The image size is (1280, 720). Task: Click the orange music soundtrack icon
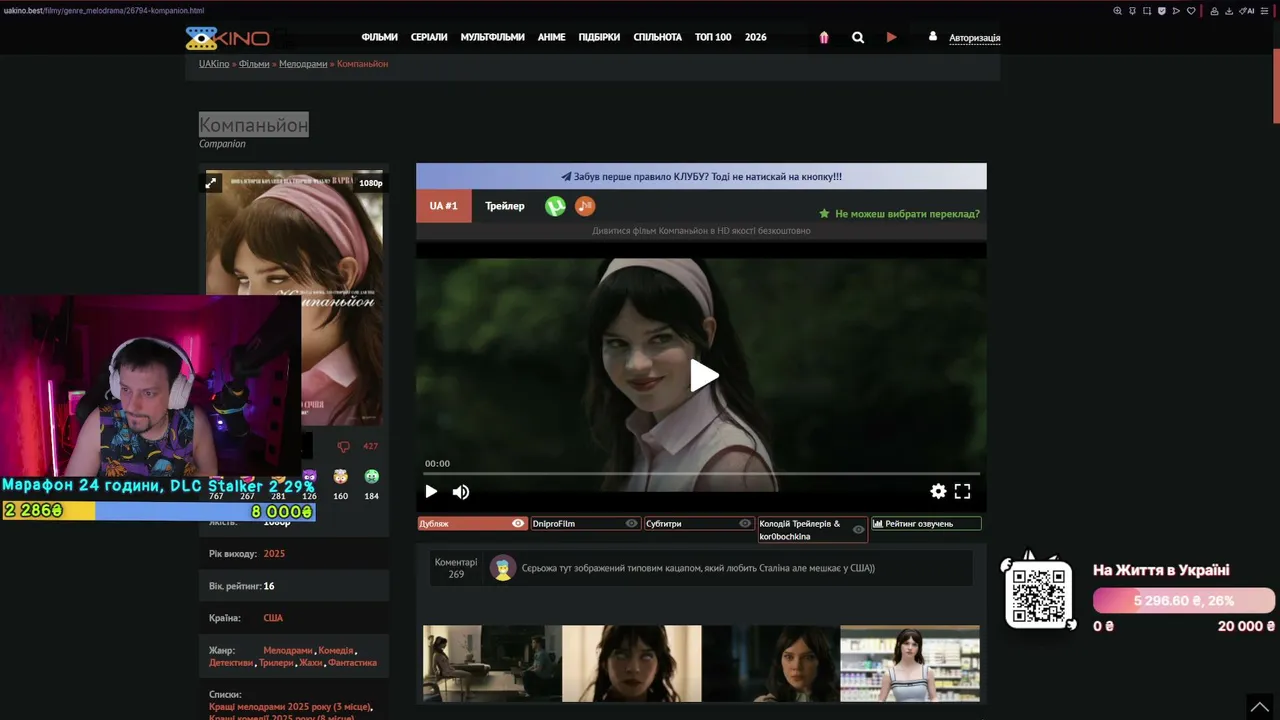click(x=585, y=206)
